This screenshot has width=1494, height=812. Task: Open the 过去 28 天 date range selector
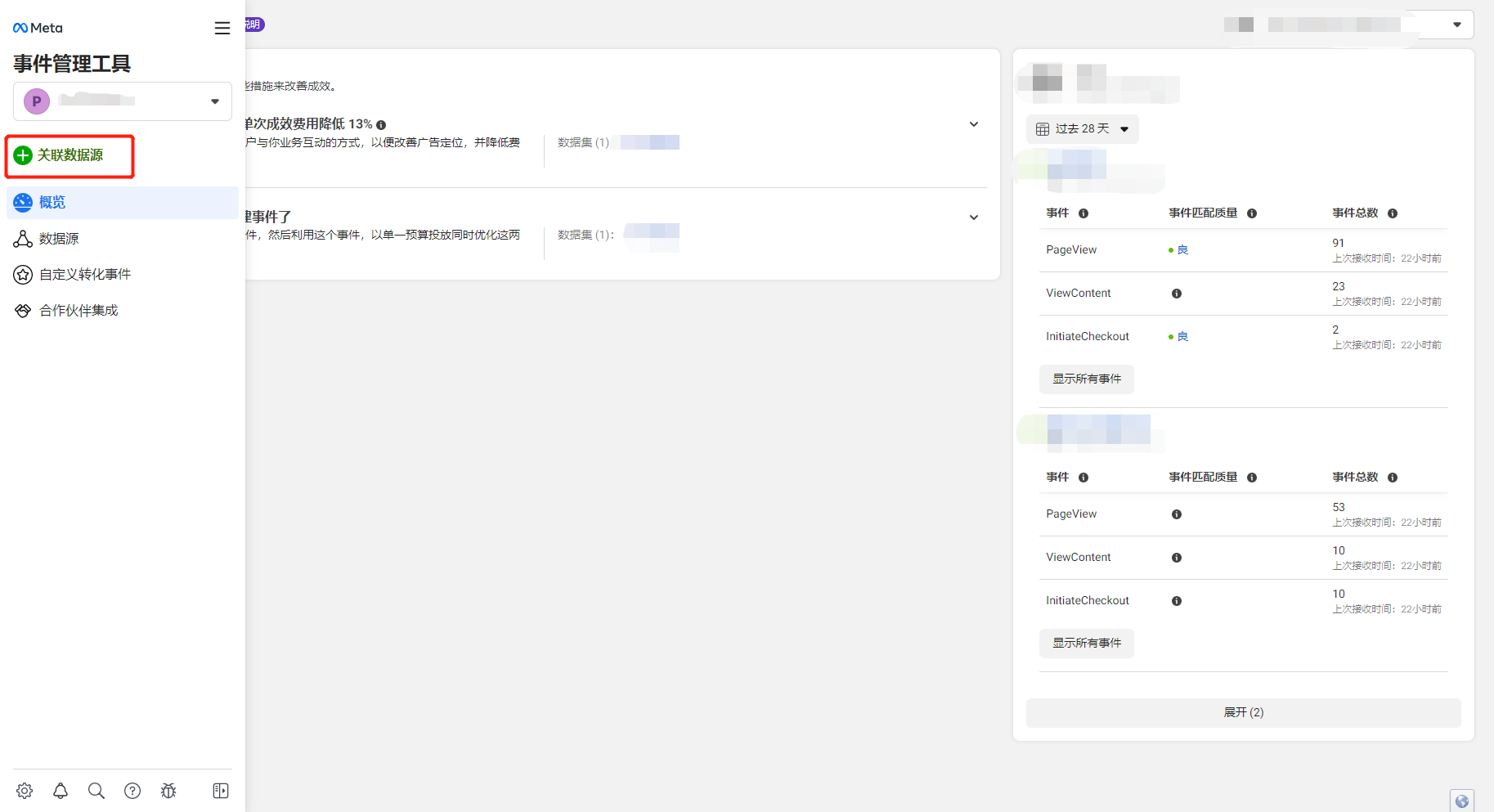click(1081, 128)
